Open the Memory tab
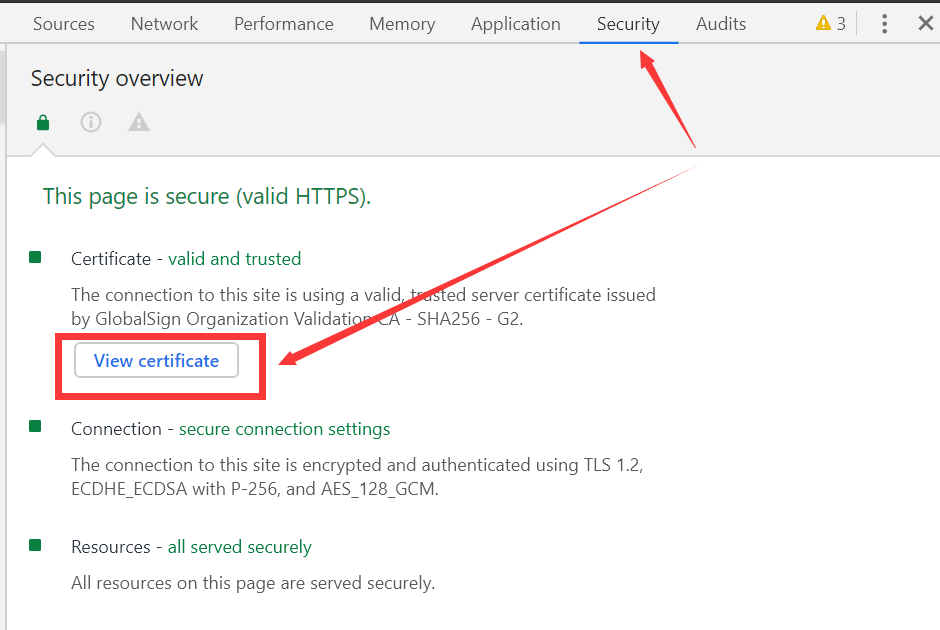 coord(402,24)
